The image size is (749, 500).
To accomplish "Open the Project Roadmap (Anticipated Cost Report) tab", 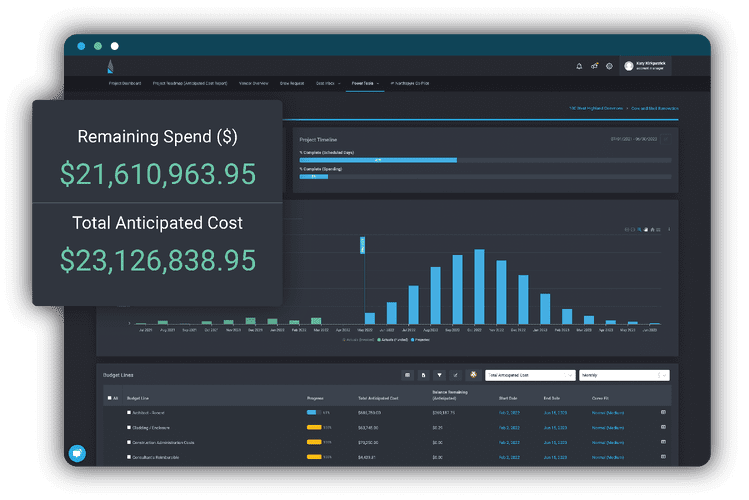I will (x=190, y=83).
